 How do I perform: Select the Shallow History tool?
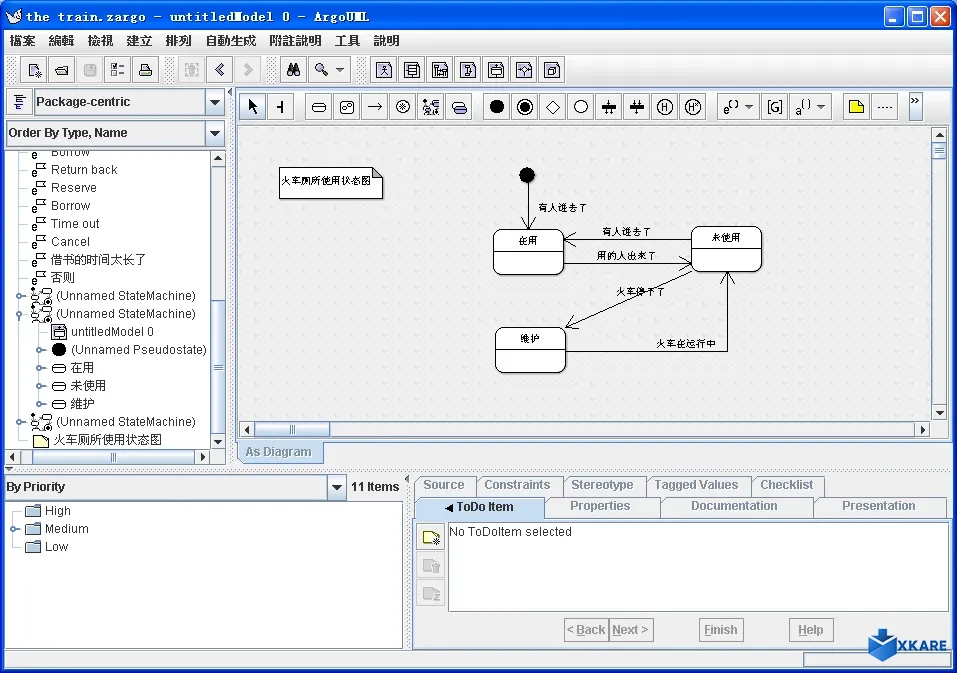coord(665,107)
